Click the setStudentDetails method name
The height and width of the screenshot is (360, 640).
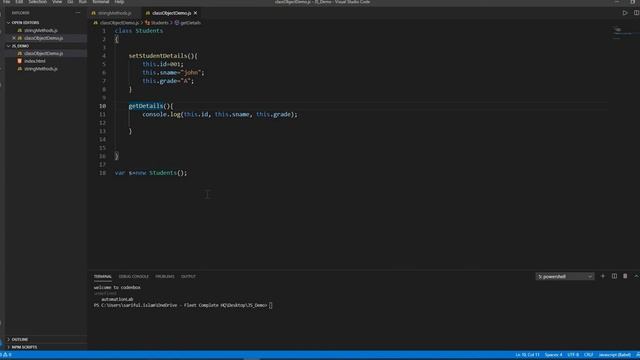(158, 56)
